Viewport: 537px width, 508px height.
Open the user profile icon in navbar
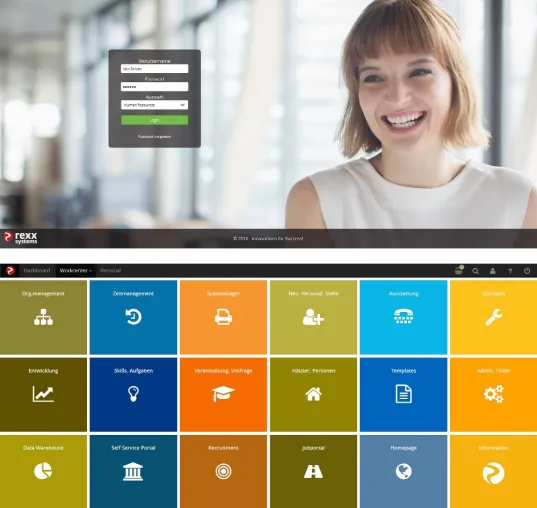(493, 271)
